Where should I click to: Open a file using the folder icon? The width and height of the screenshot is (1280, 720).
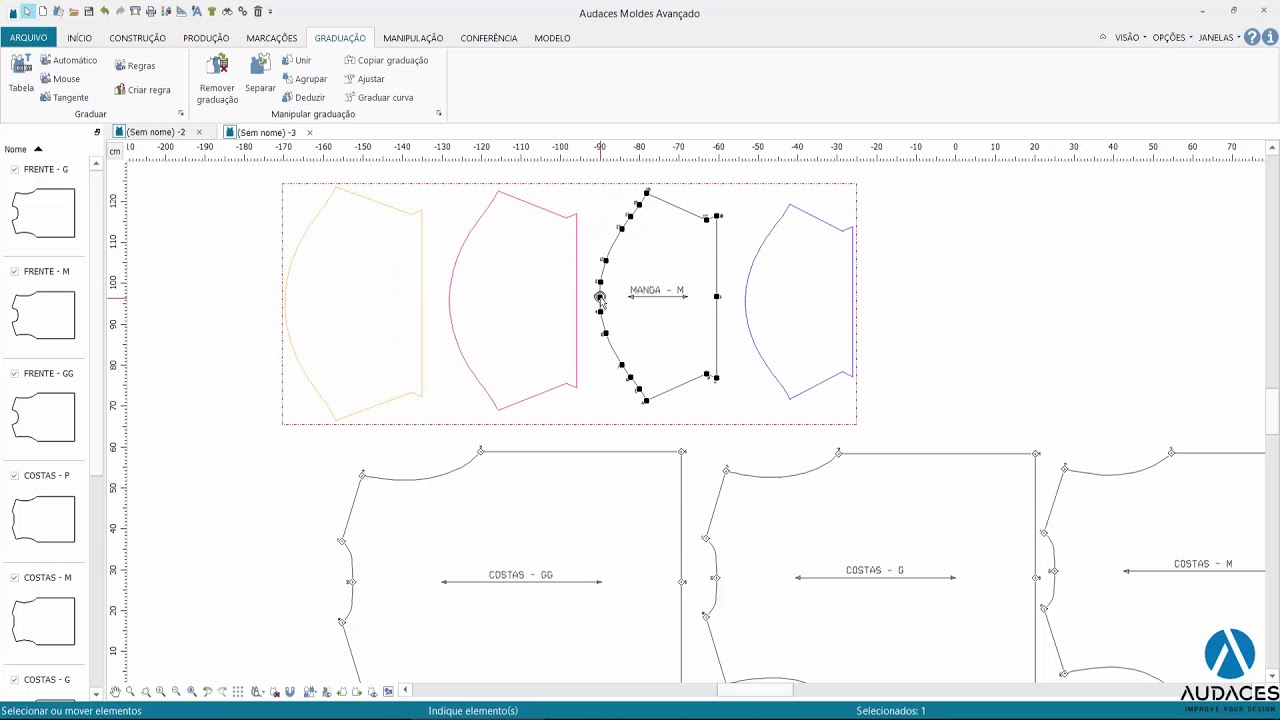point(74,12)
